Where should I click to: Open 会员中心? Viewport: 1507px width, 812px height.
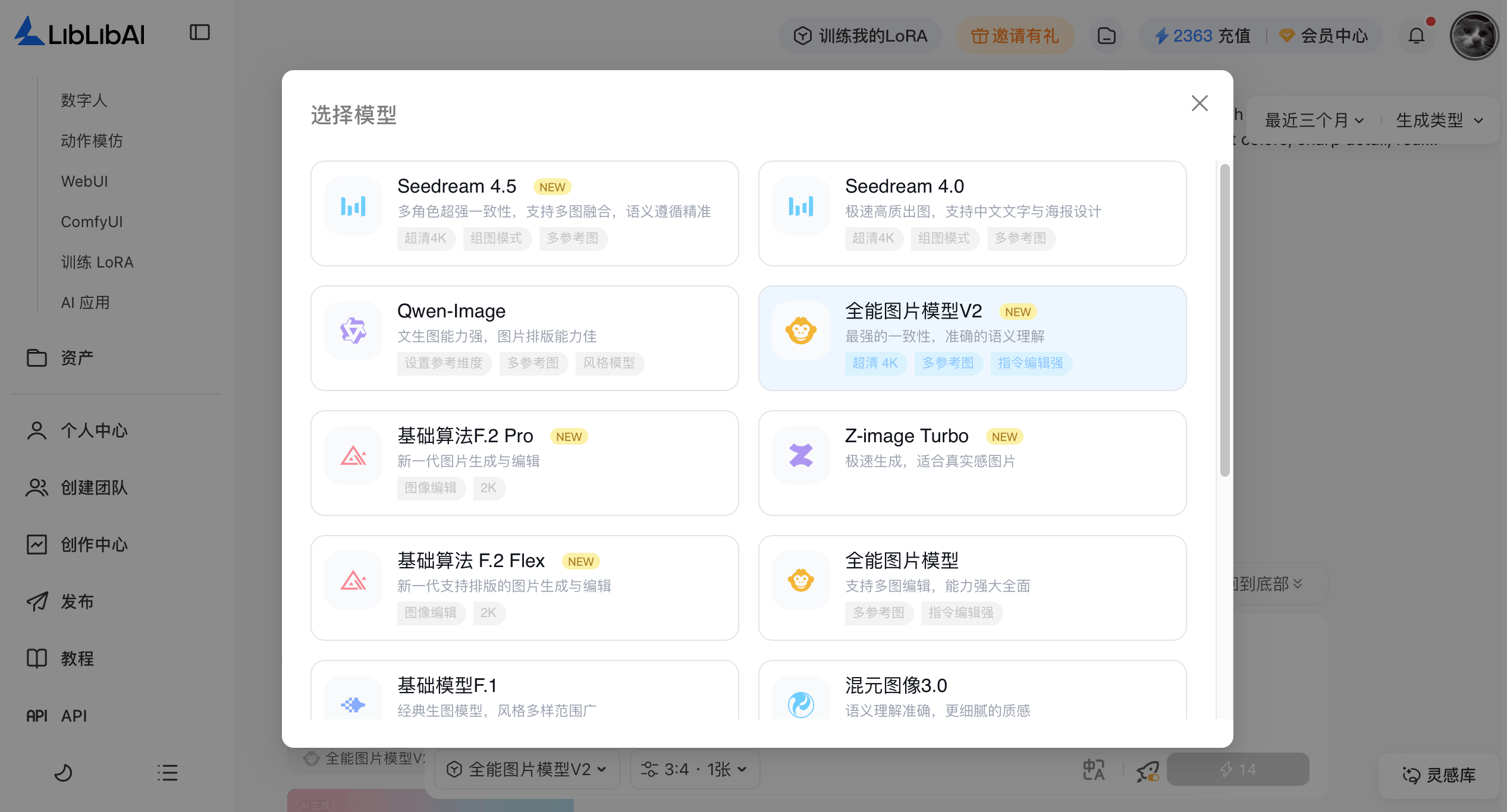point(1324,36)
